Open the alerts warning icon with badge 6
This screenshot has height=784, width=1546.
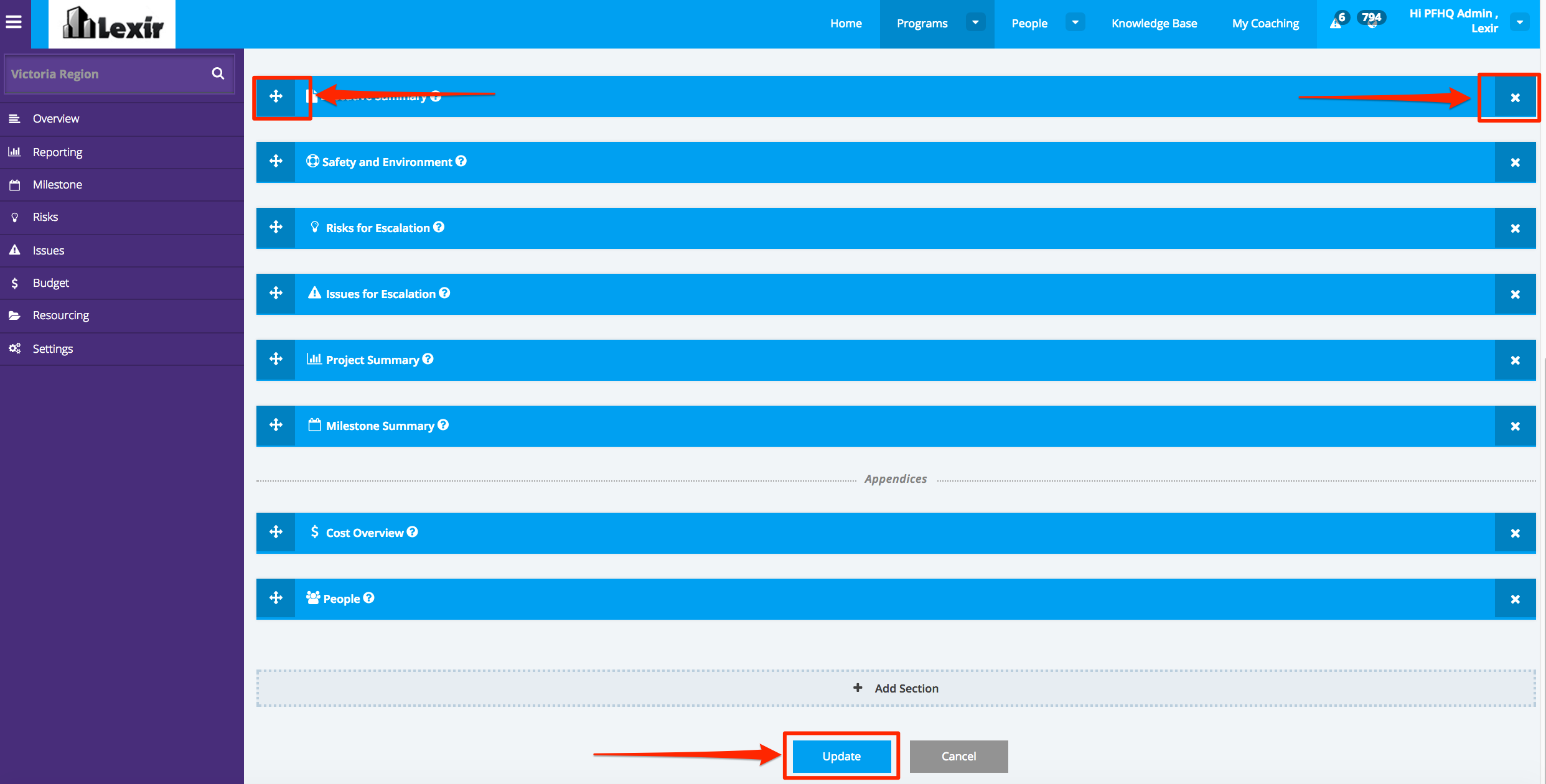click(1336, 22)
